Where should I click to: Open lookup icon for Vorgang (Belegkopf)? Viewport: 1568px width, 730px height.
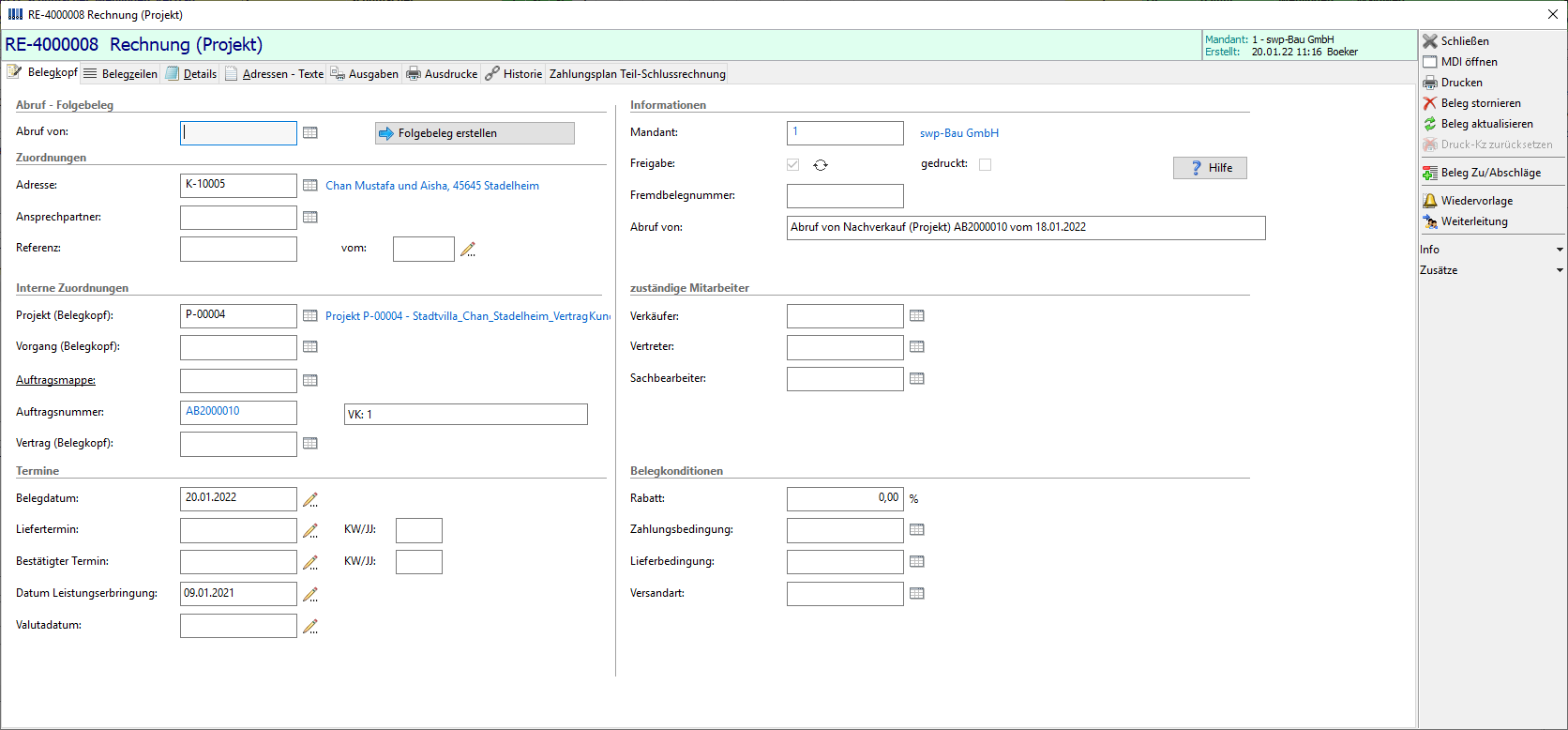pos(310,347)
